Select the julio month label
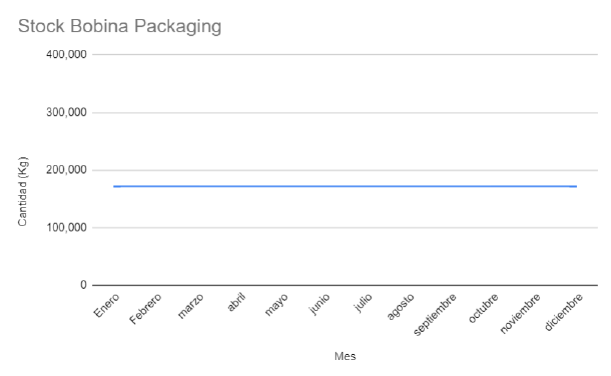This screenshot has height=376, width=611. pyautogui.click(x=363, y=303)
